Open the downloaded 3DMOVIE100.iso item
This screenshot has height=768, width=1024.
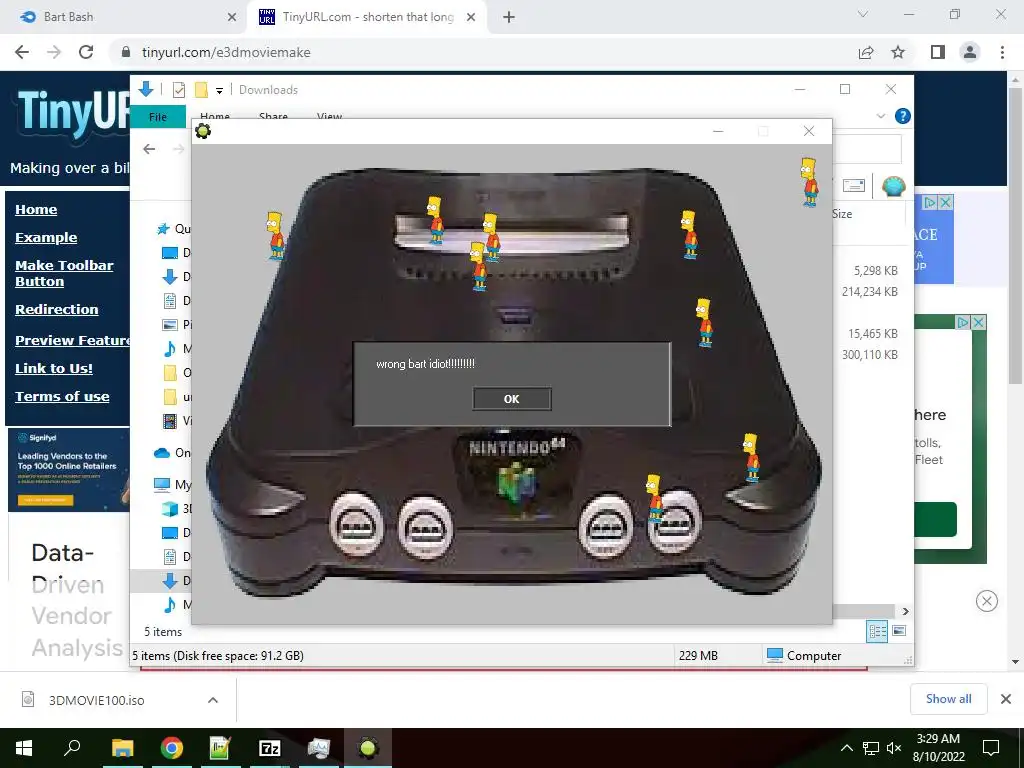(x=97, y=700)
